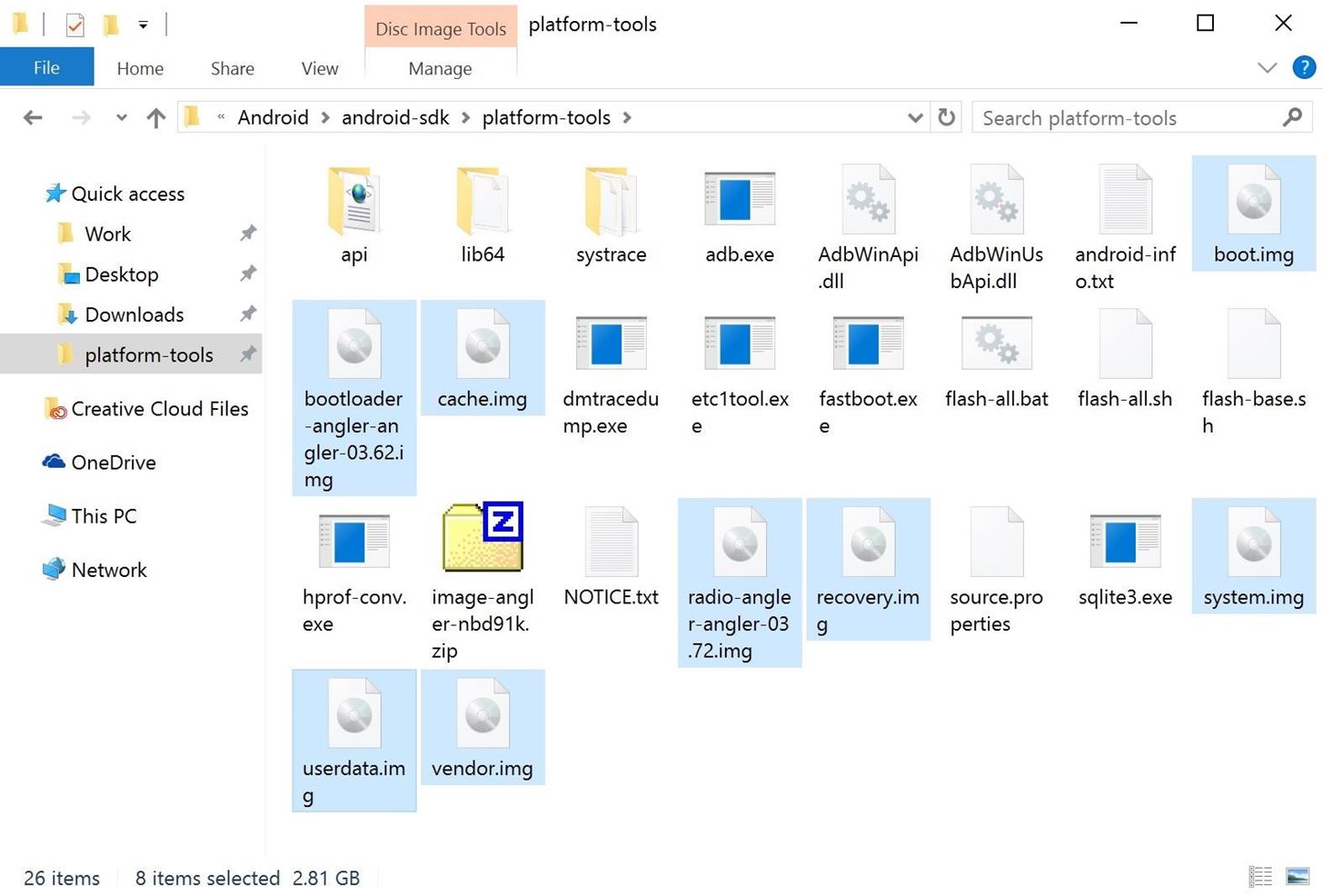
Task: Click the Help question mark button
Action: [x=1304, y=67]
